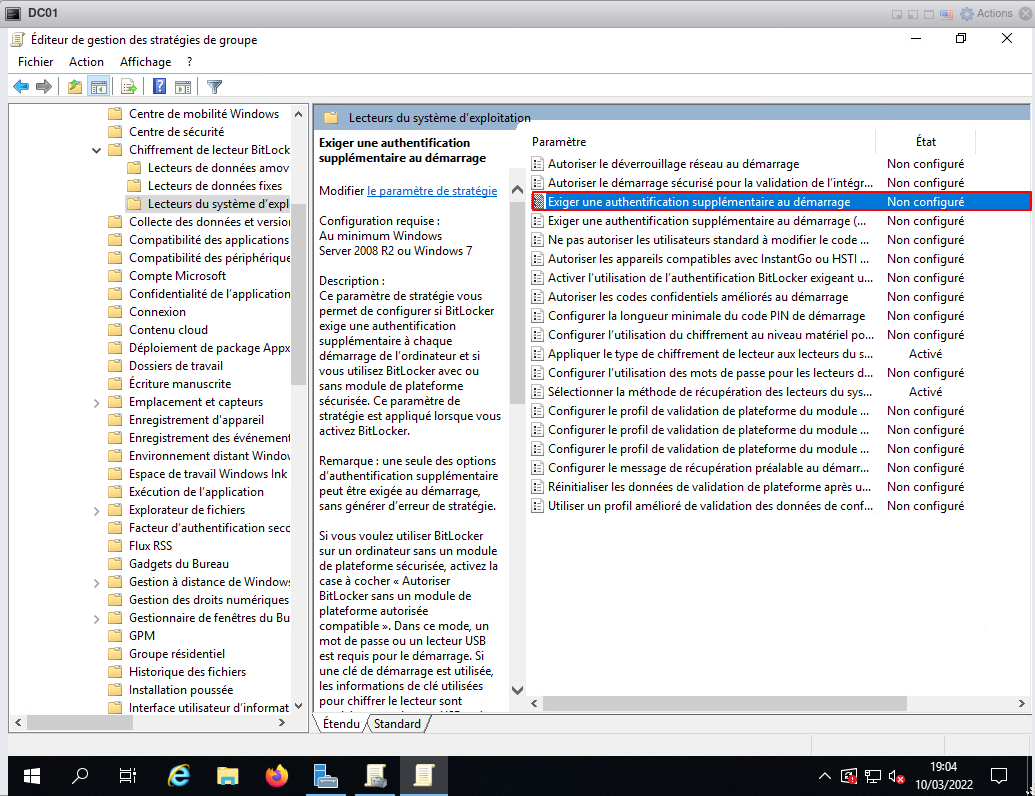Click the 'le paramètre de stratégie' link

coord(431,190)
